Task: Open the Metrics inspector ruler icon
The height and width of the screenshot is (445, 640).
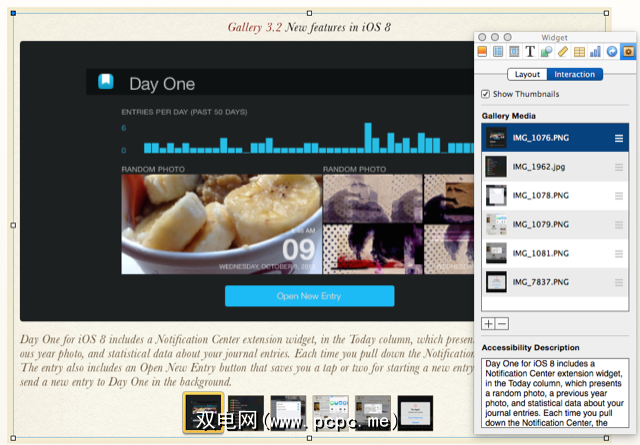Action: (562, 51)
